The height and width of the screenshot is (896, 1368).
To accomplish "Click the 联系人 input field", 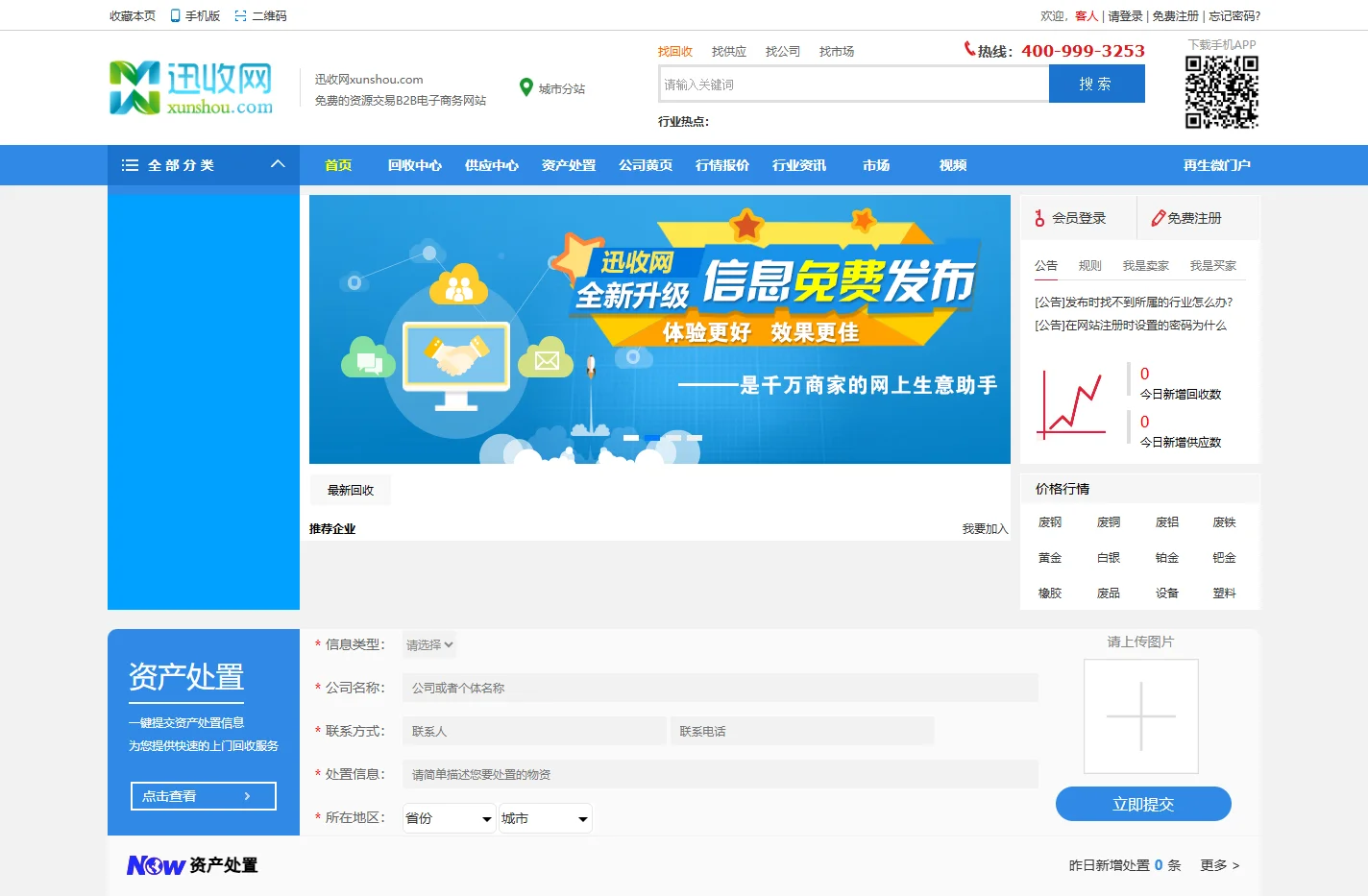I will (x=534, y=731).
